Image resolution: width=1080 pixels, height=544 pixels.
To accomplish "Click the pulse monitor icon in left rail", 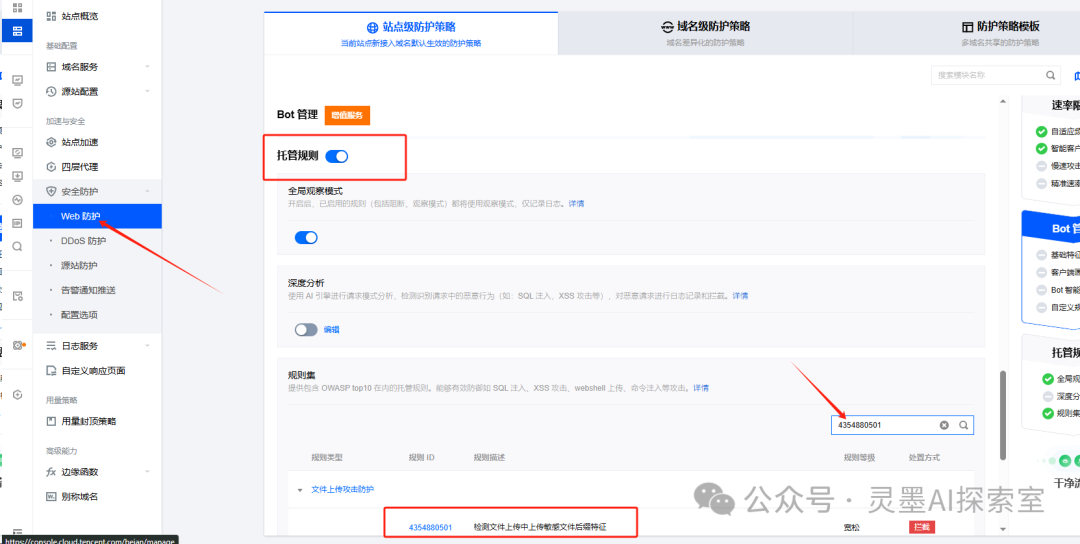I will 17,200.
